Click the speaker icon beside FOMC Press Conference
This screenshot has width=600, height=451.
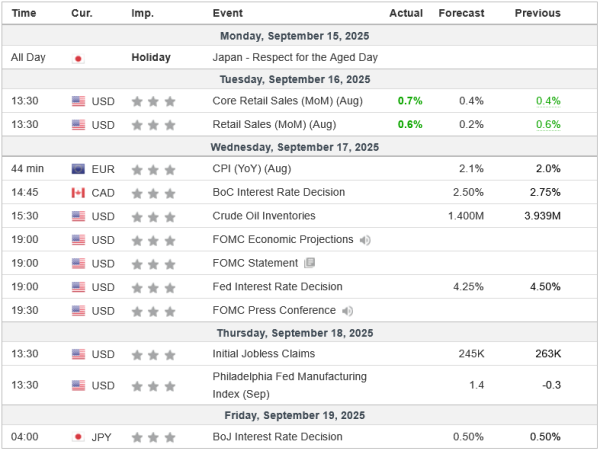[x=346, y=311]
